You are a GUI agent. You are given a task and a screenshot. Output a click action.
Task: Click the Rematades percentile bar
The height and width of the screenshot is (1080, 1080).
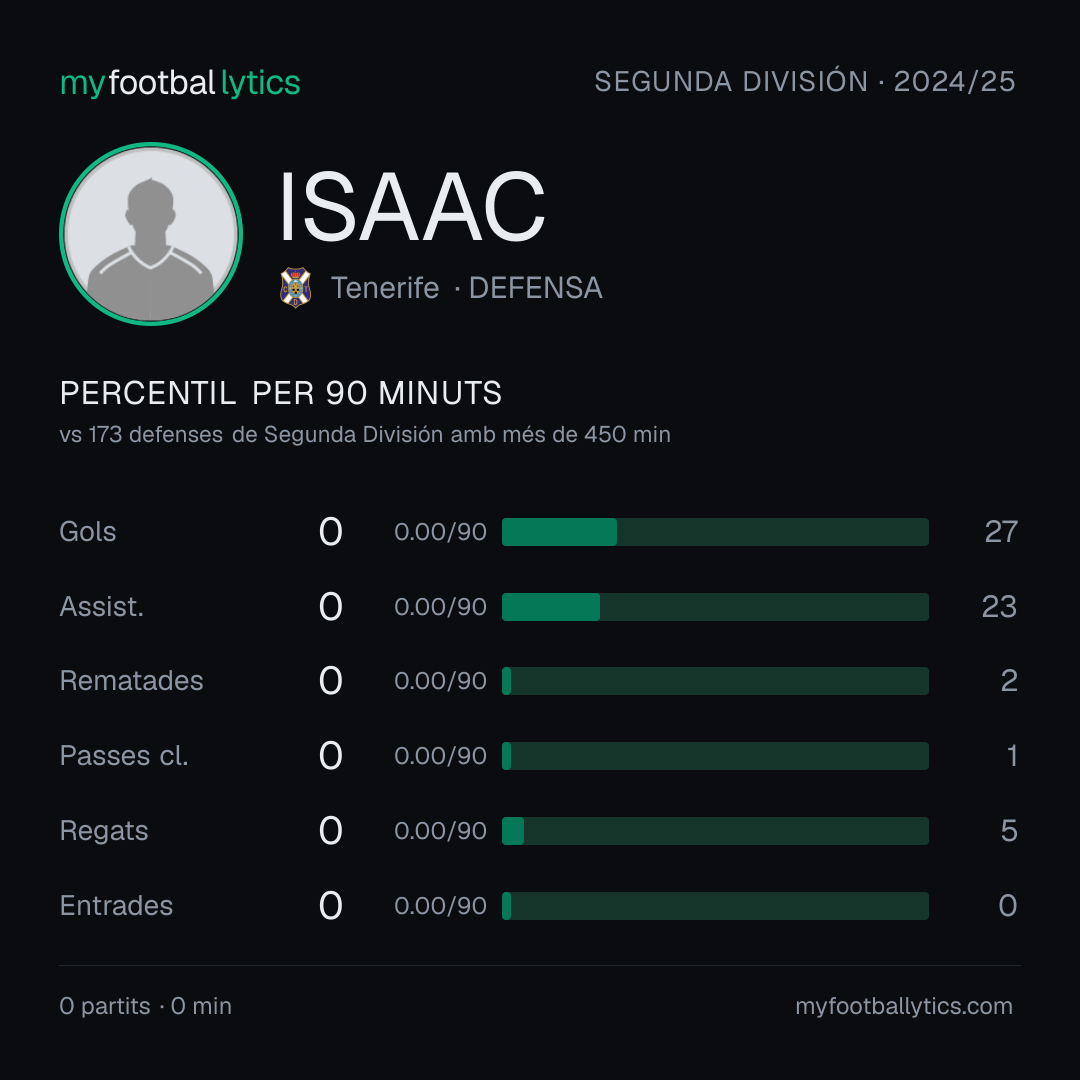(715, 681)
